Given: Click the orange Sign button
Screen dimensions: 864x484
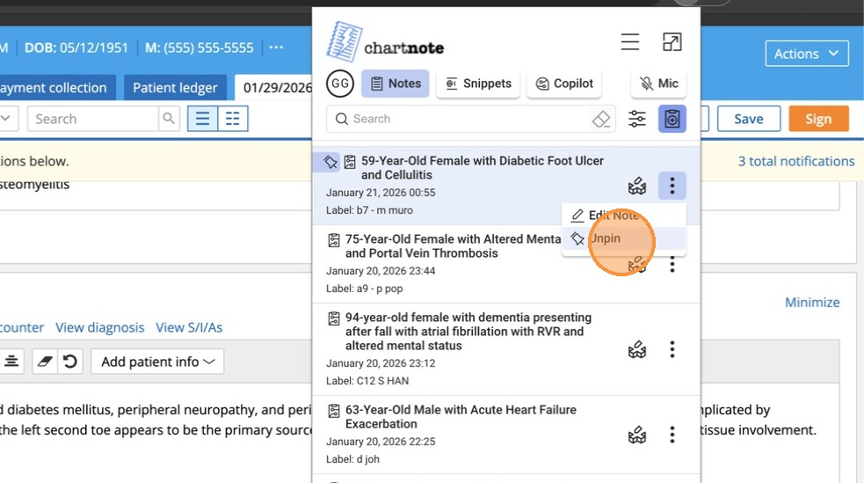Looking at the screenshot, I should [818, 119].
